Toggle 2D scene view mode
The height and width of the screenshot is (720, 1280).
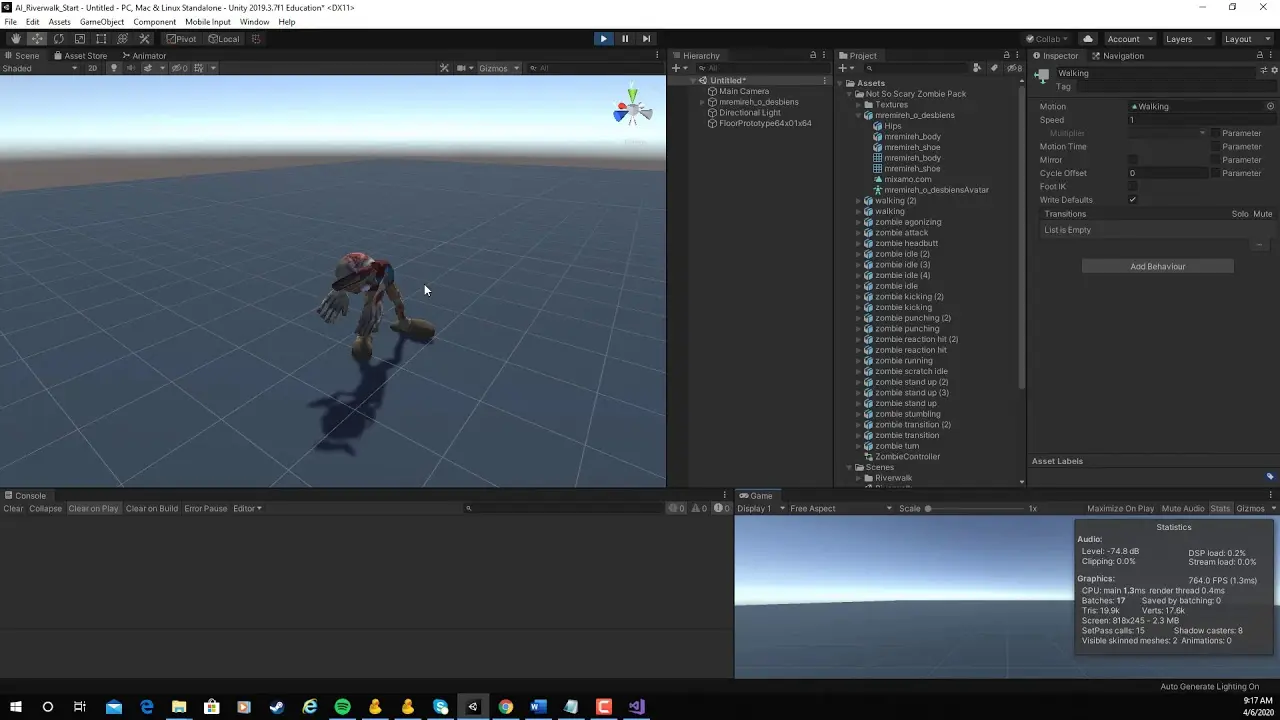[x=92, y=68]
